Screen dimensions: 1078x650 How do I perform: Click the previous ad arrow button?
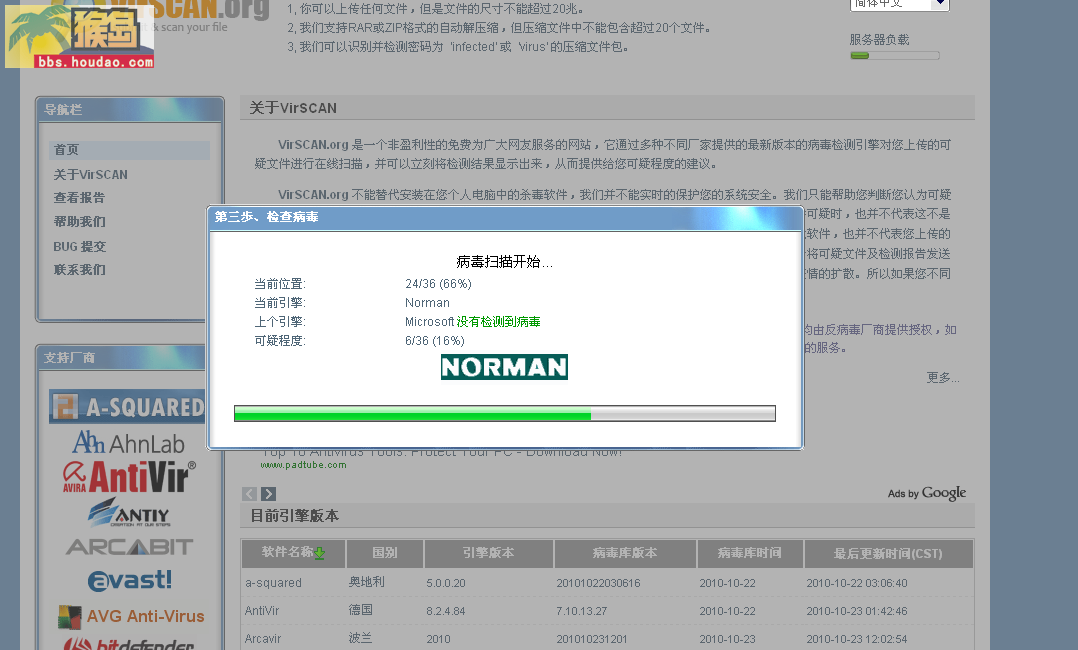[x=250, y=494]
